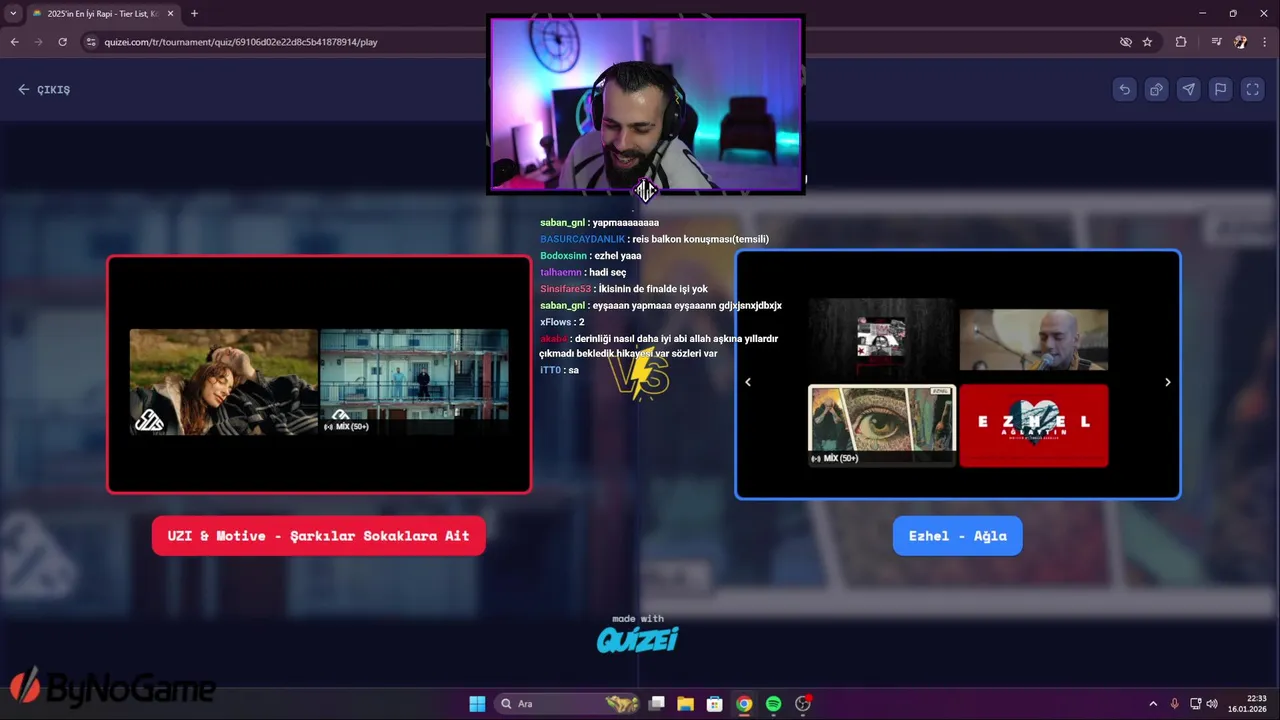
Task: Open the media control music icon
Action: 1216,42
